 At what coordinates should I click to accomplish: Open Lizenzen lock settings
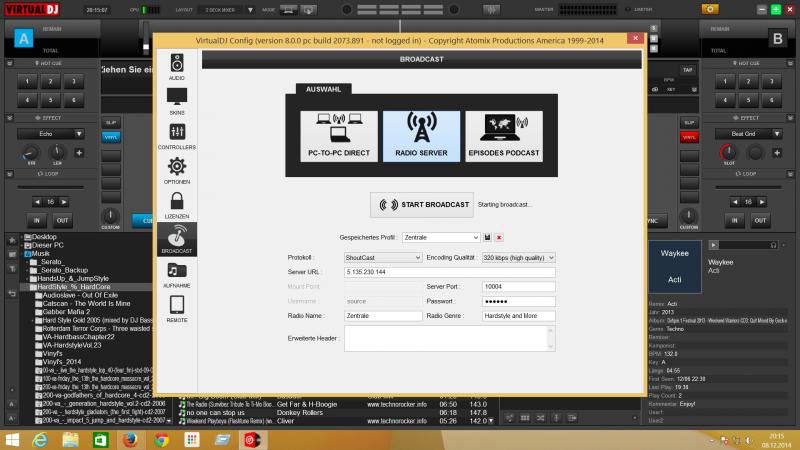(177, 205)
